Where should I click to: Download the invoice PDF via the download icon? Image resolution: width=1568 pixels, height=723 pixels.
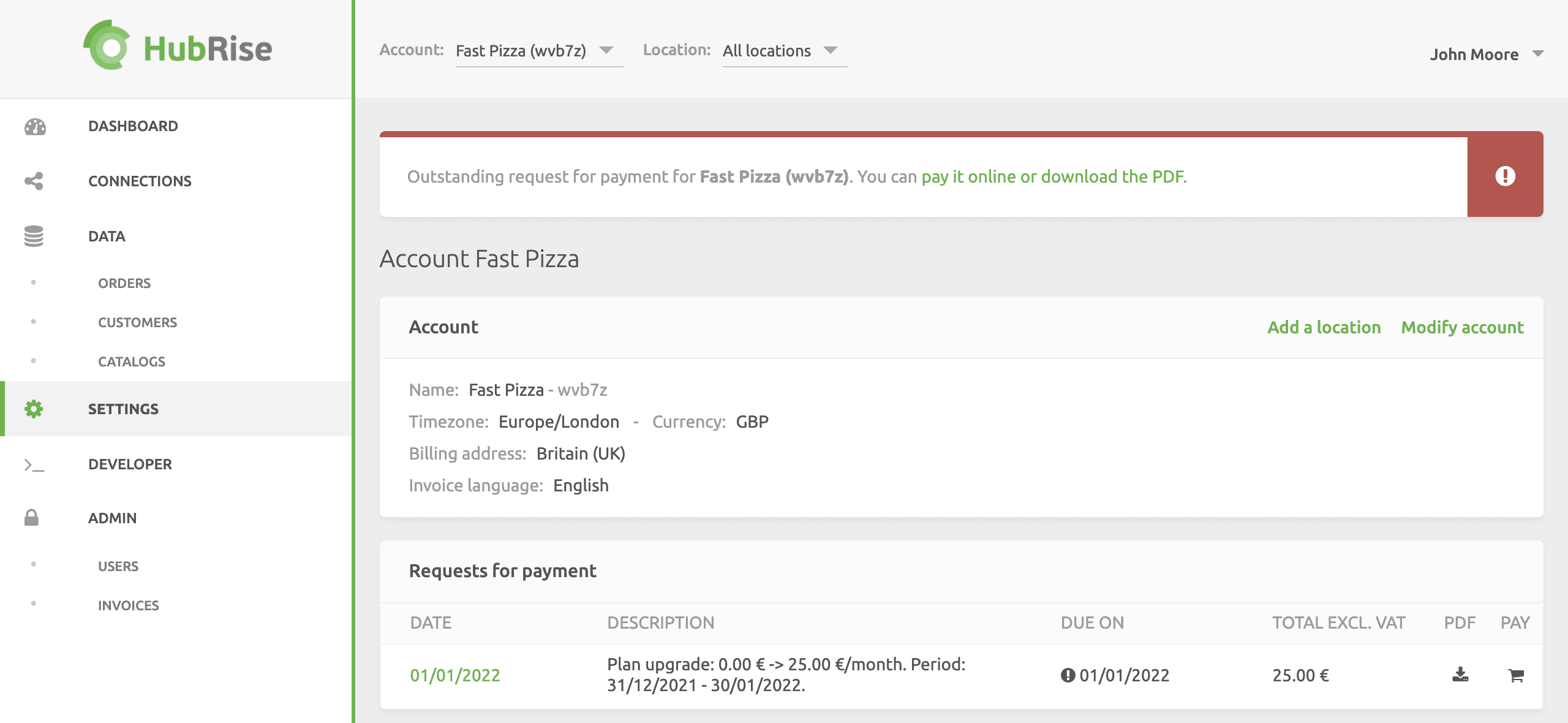click(1458, 676)
